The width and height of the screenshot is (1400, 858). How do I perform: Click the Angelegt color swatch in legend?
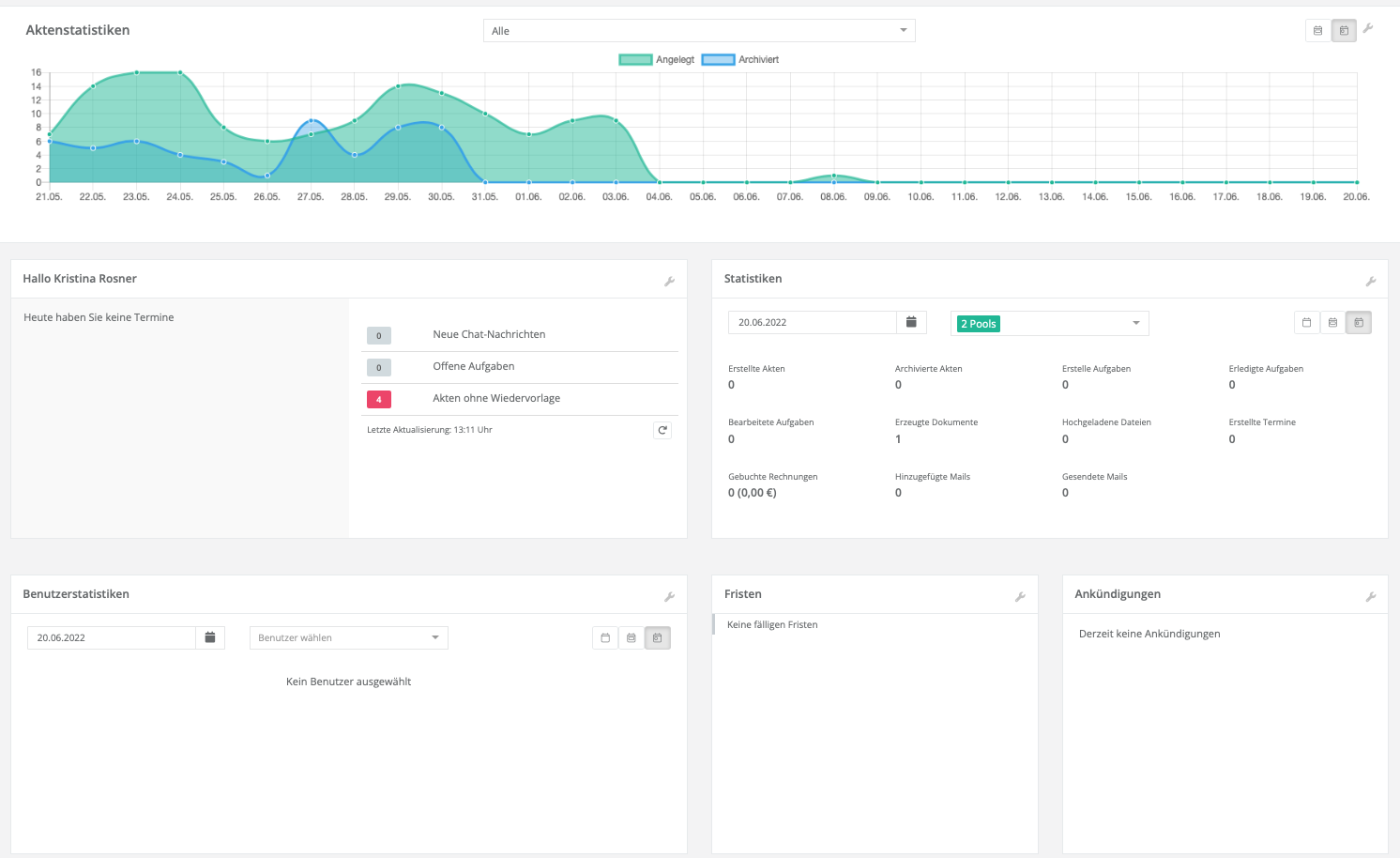(x=635, y=60)
